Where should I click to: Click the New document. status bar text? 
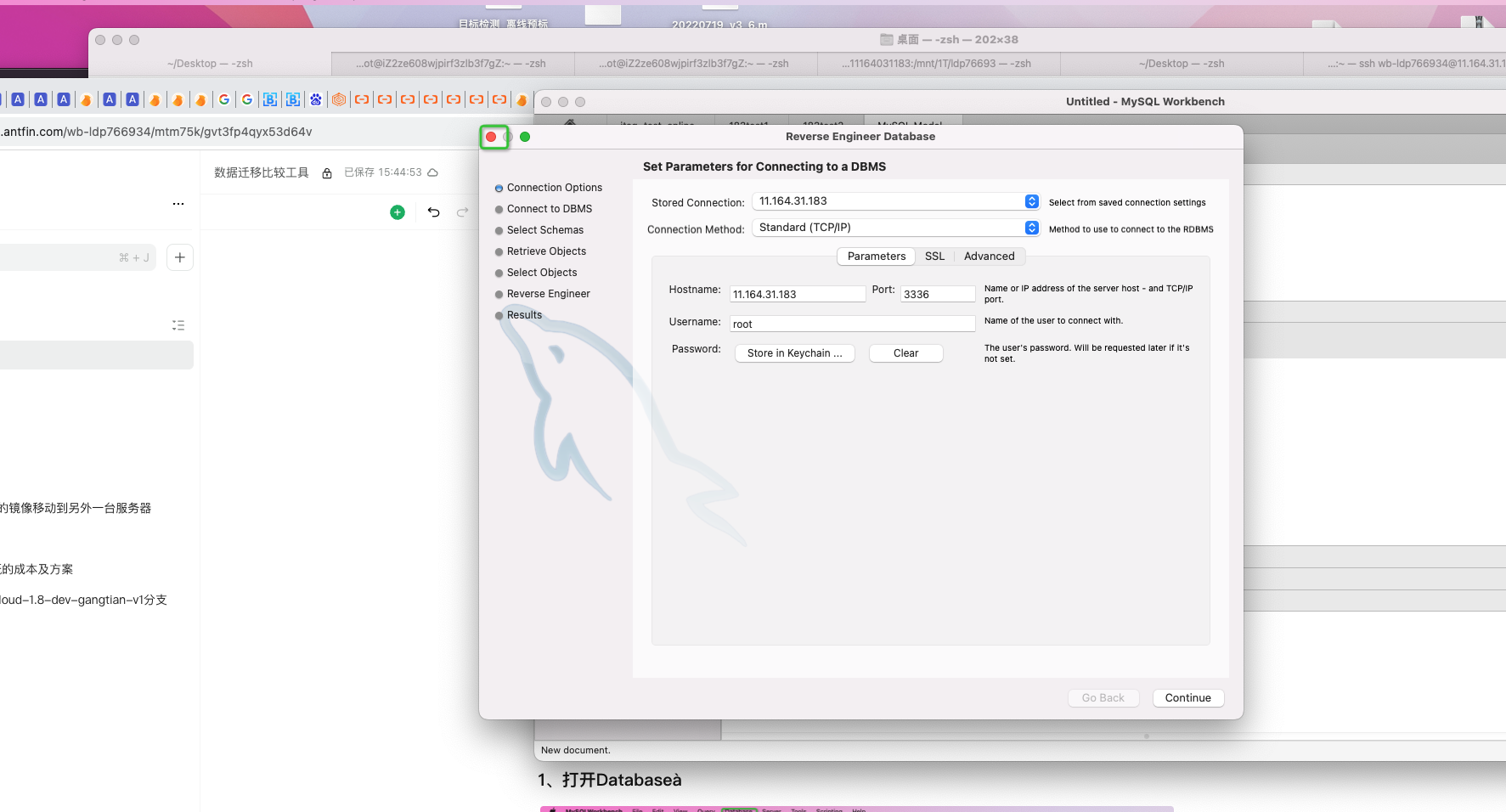point(576,750)
